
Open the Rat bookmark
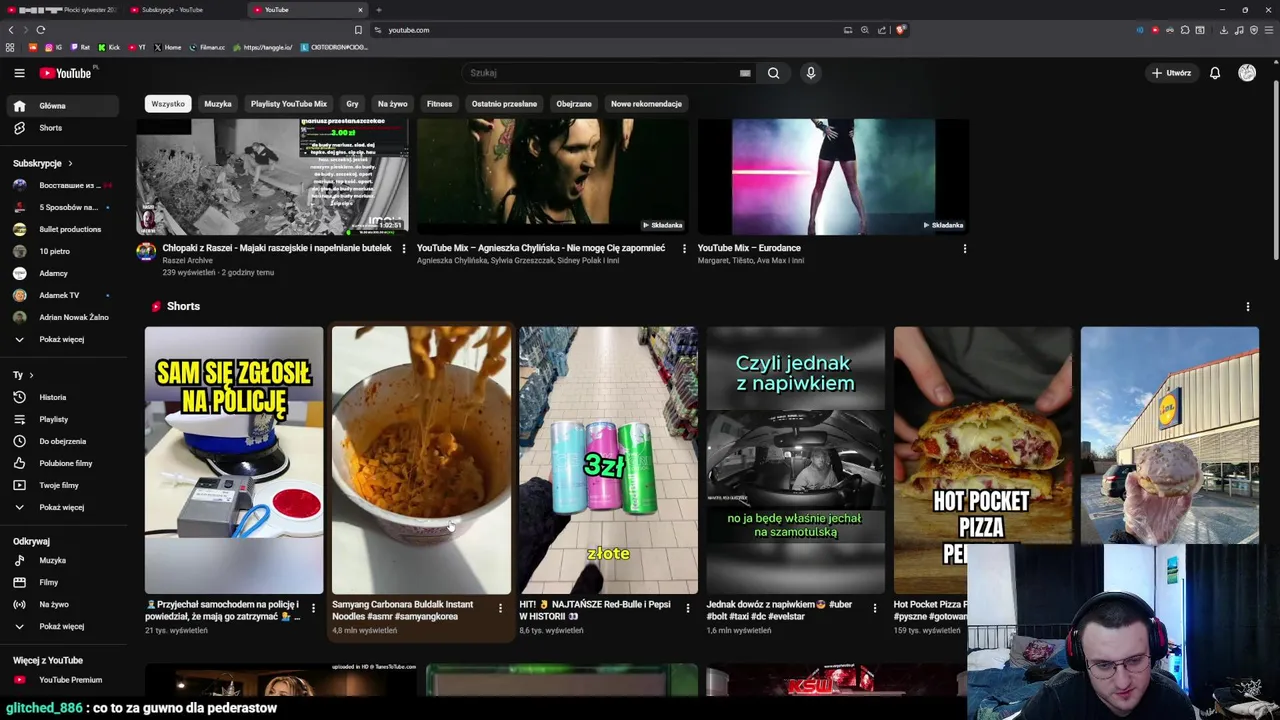(80, 47)
